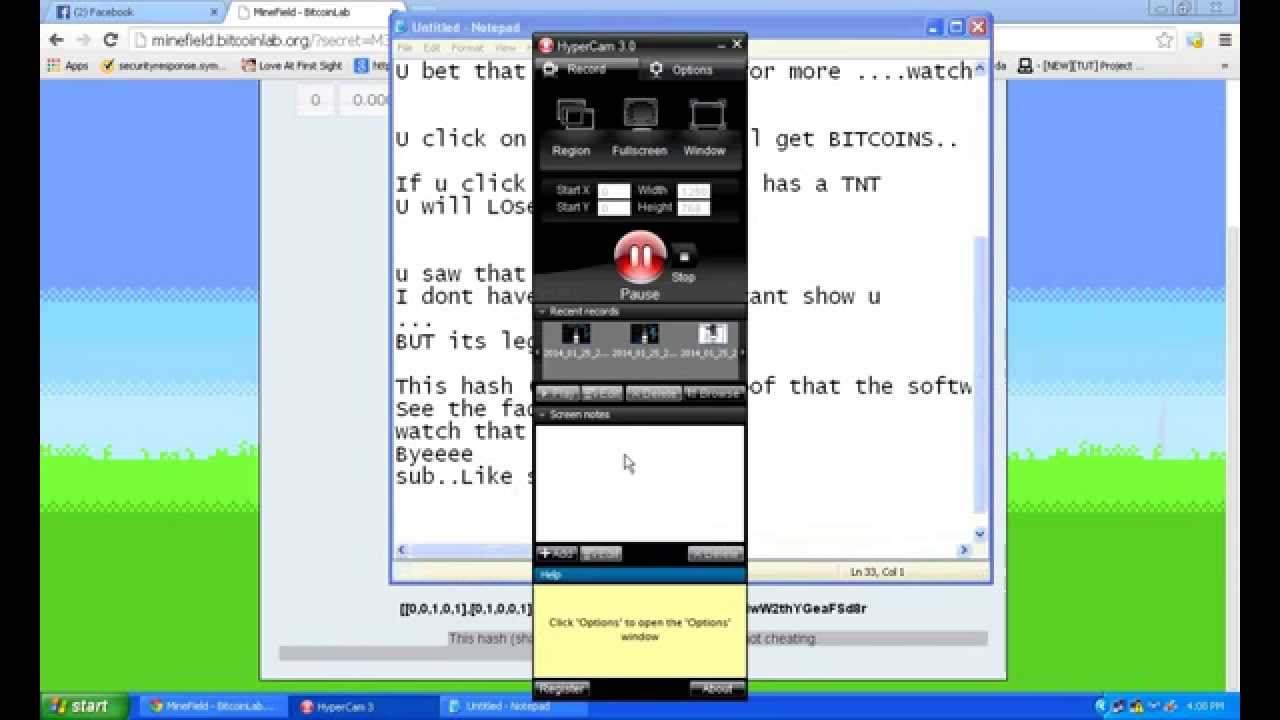
Task: Click the Play button under recent records
Action: (x=557, y=394)
